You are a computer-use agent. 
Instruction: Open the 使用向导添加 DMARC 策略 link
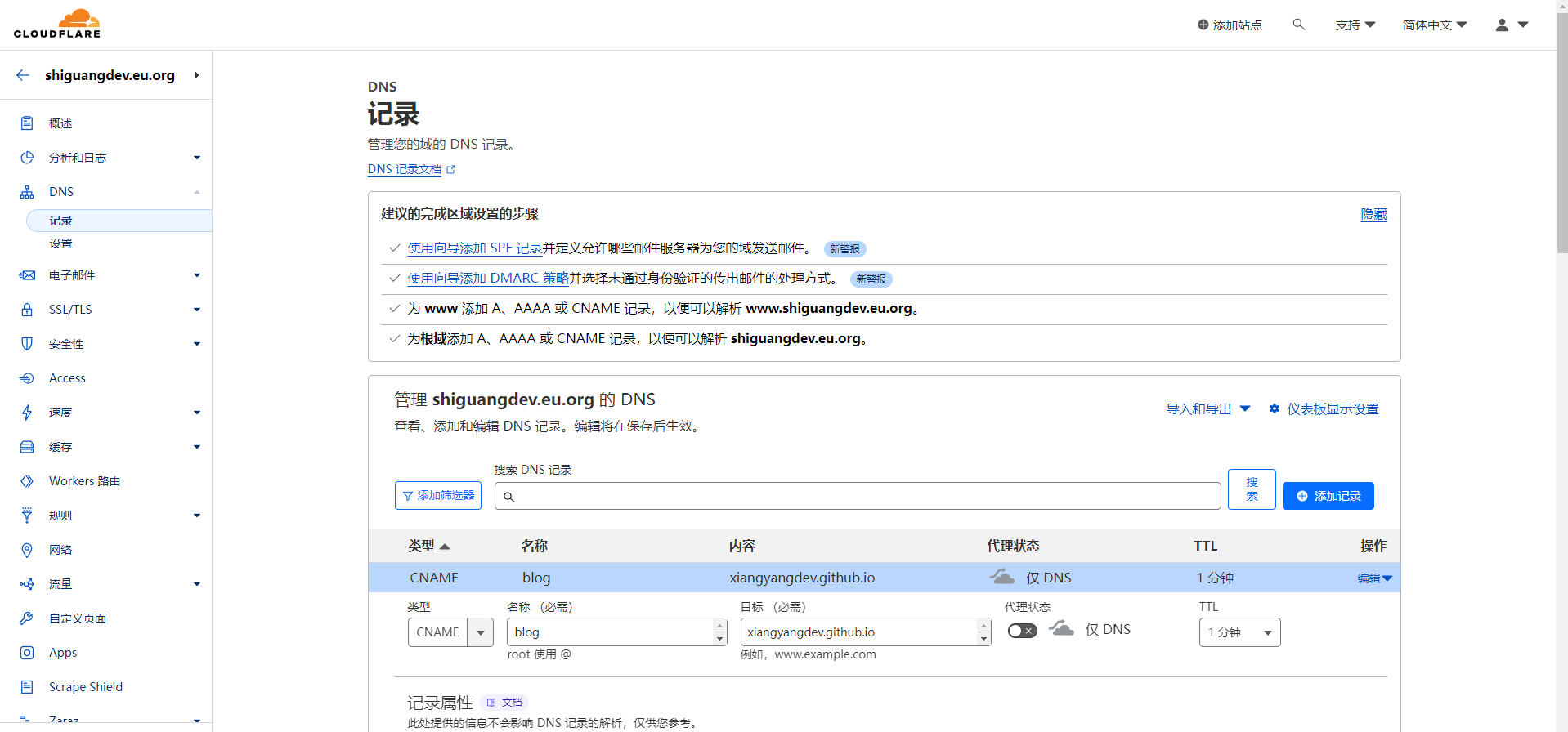click(488, 279)
